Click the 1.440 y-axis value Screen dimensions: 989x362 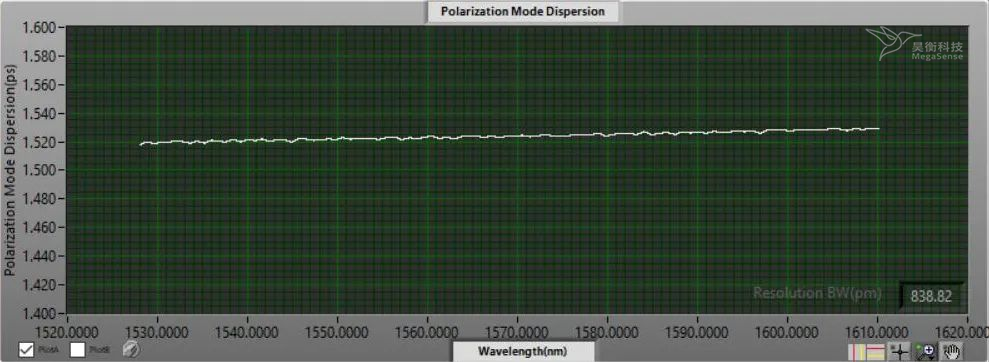[x=39, y=256]
